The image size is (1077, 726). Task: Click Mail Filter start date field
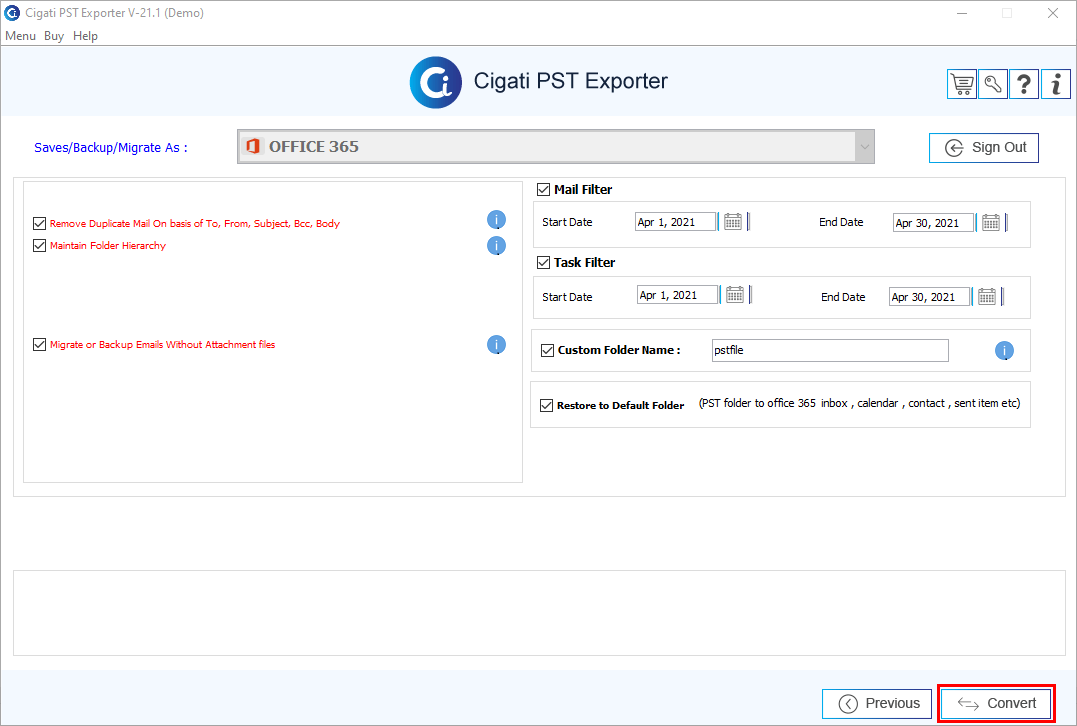675,222
